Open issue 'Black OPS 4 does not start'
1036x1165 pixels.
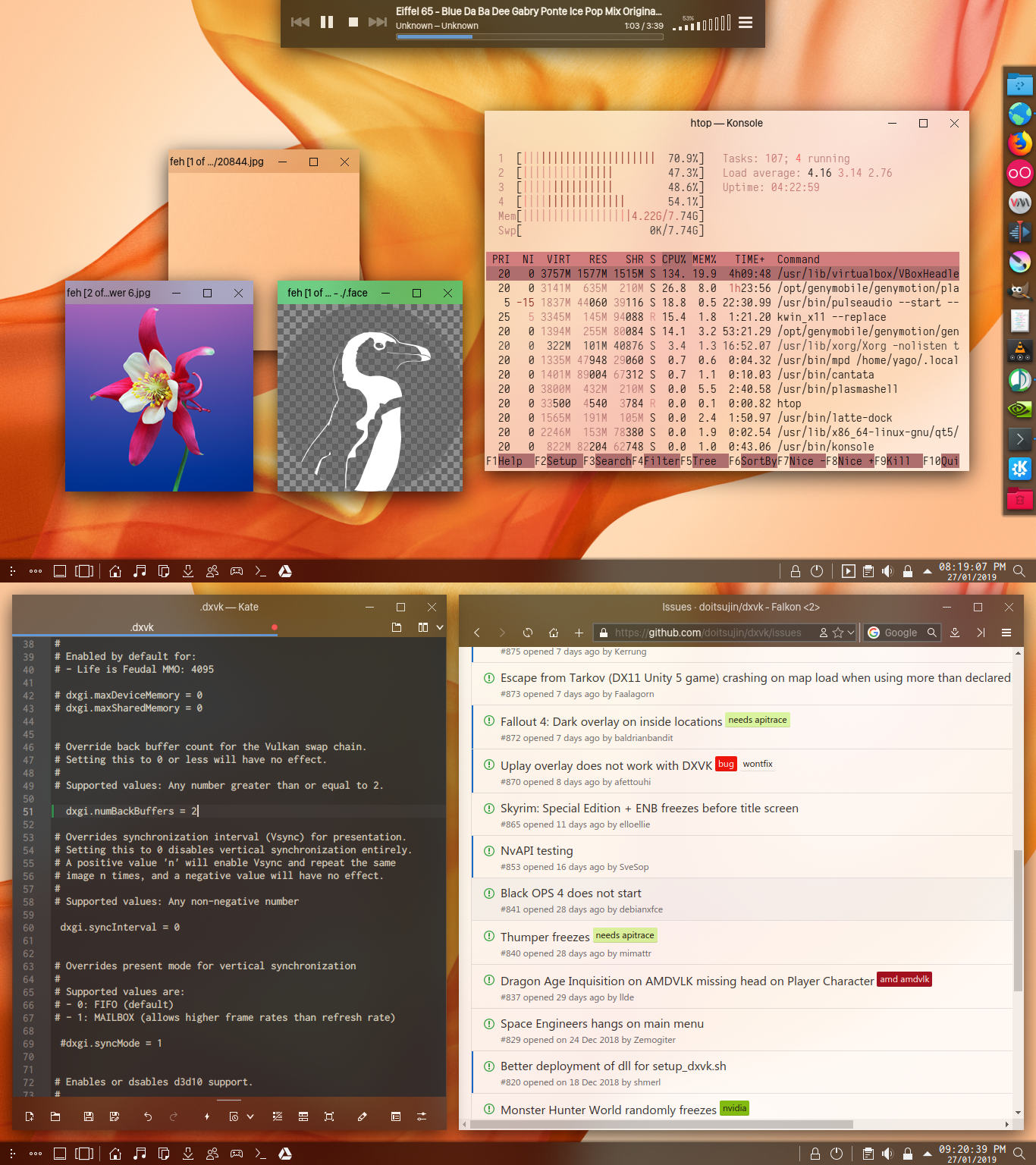coord(570,893)
